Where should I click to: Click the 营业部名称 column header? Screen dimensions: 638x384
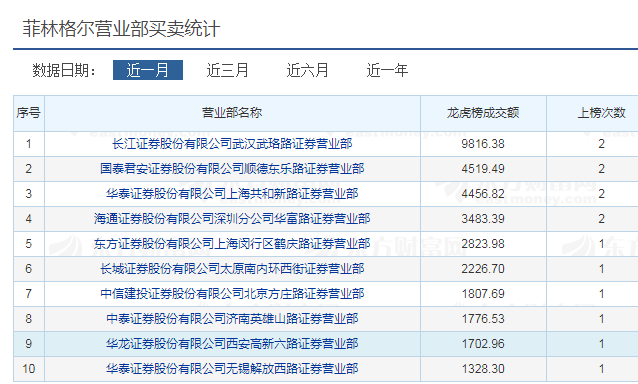(232, 113)
